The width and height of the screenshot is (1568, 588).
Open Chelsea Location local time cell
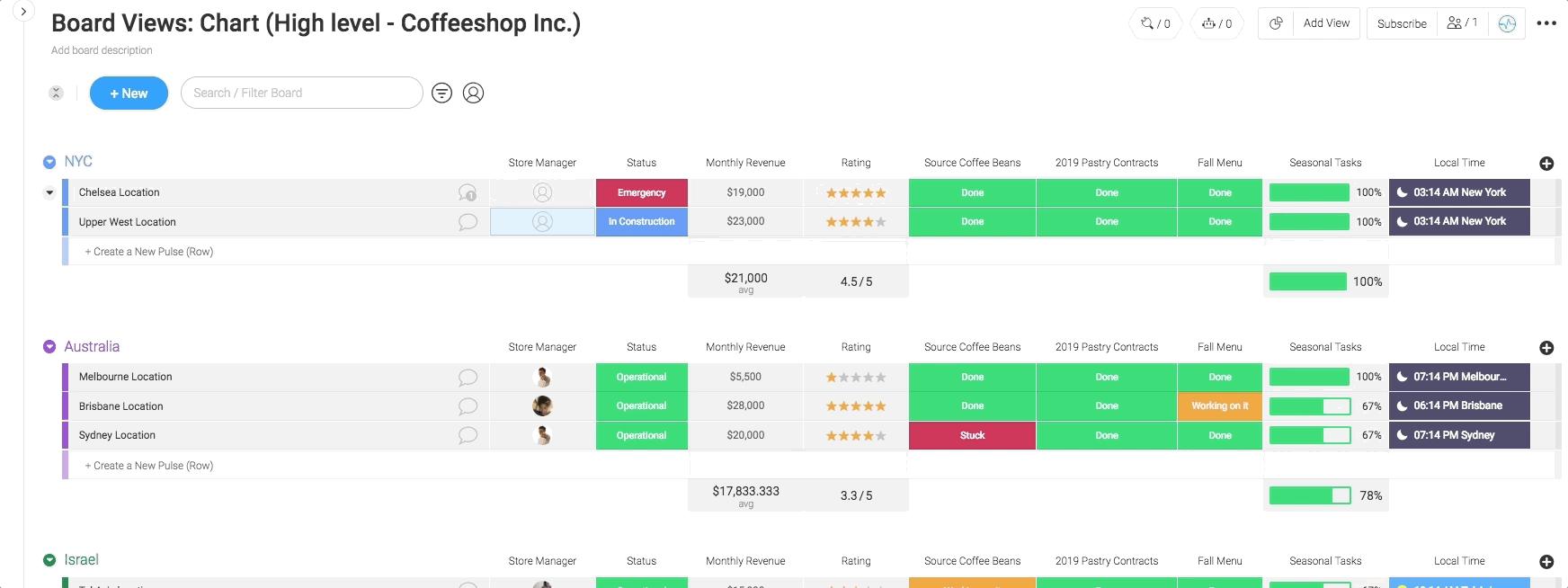(x=1459, y=192)
